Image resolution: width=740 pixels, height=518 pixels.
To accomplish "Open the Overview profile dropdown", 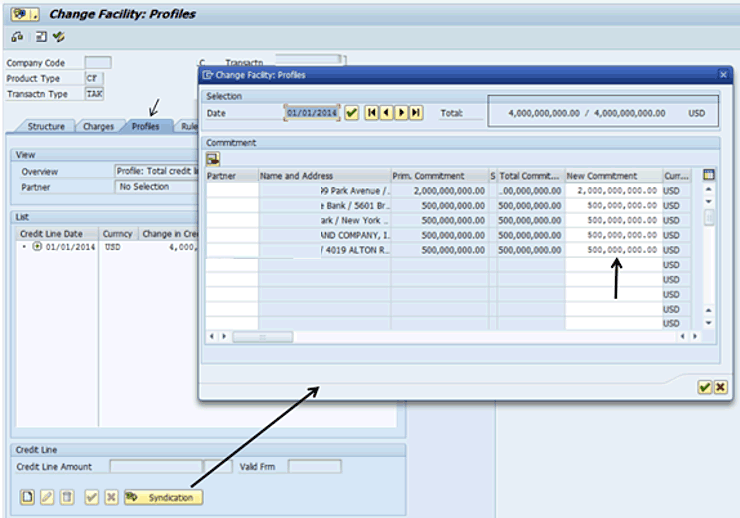I will click(155, 171).
